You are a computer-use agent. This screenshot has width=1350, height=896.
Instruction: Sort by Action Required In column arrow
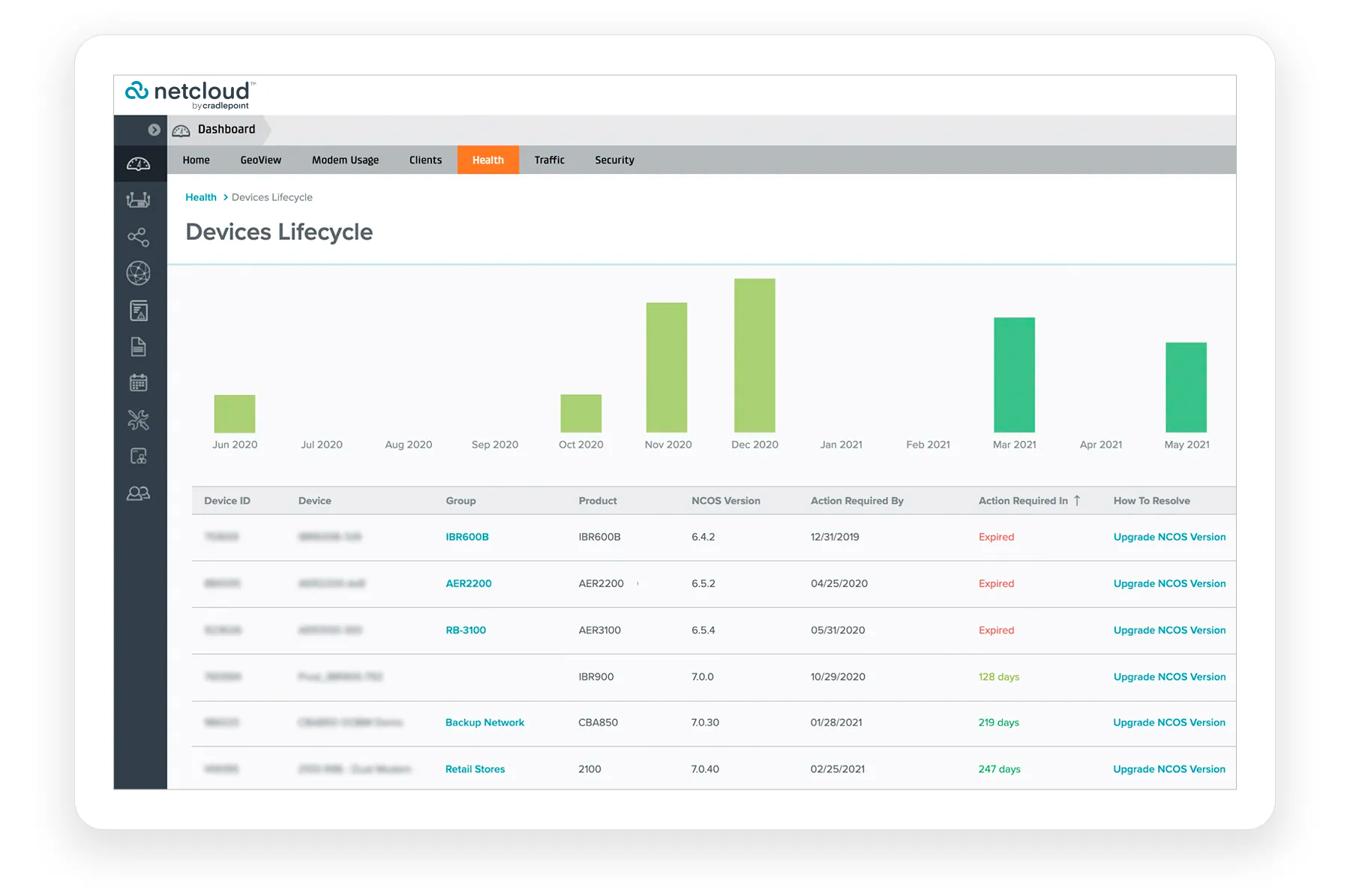coord(1077,500)
